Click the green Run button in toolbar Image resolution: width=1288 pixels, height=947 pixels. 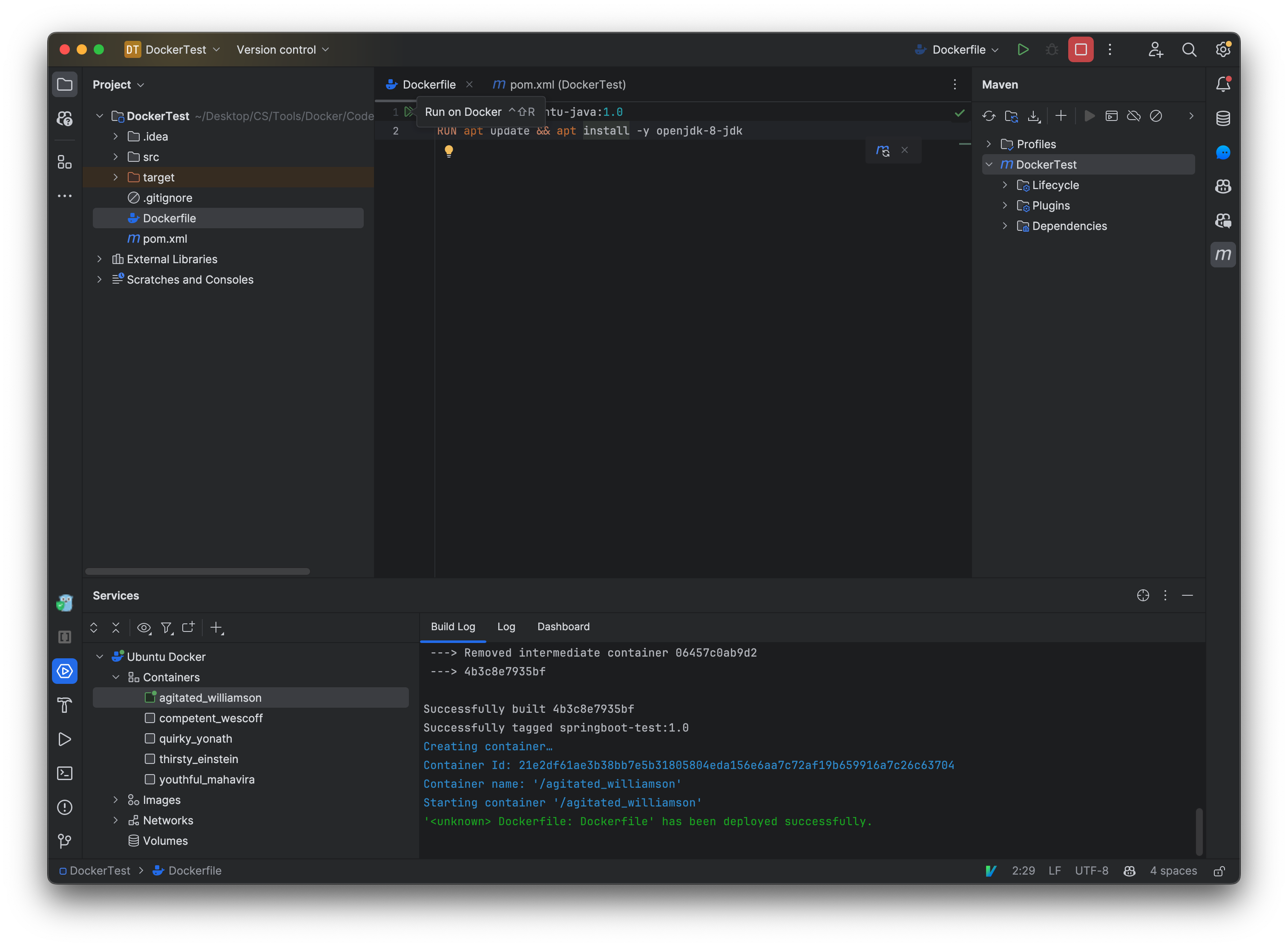[1023, 50]
